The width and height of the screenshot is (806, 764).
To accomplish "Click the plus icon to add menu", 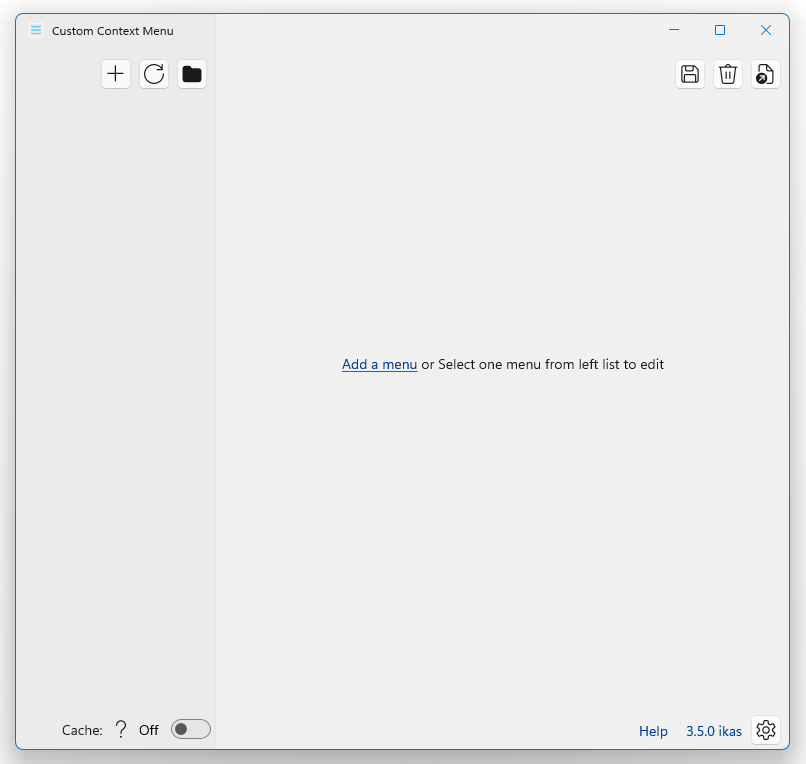I will click(x=116, y=74).
